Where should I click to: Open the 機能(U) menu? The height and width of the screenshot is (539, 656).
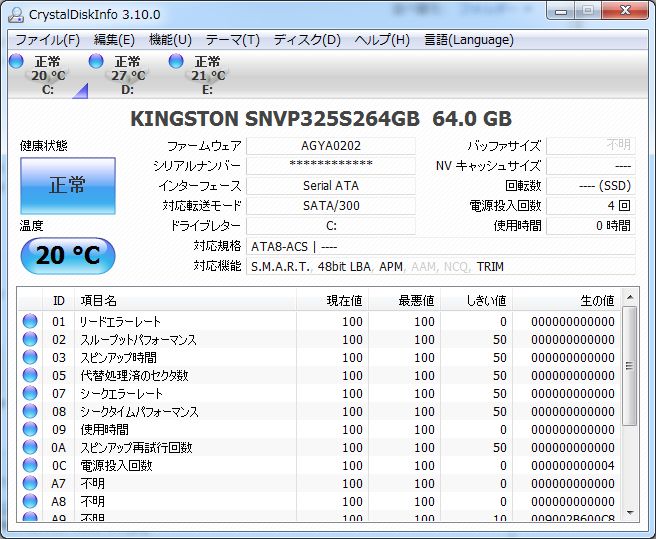coord(170,40)
